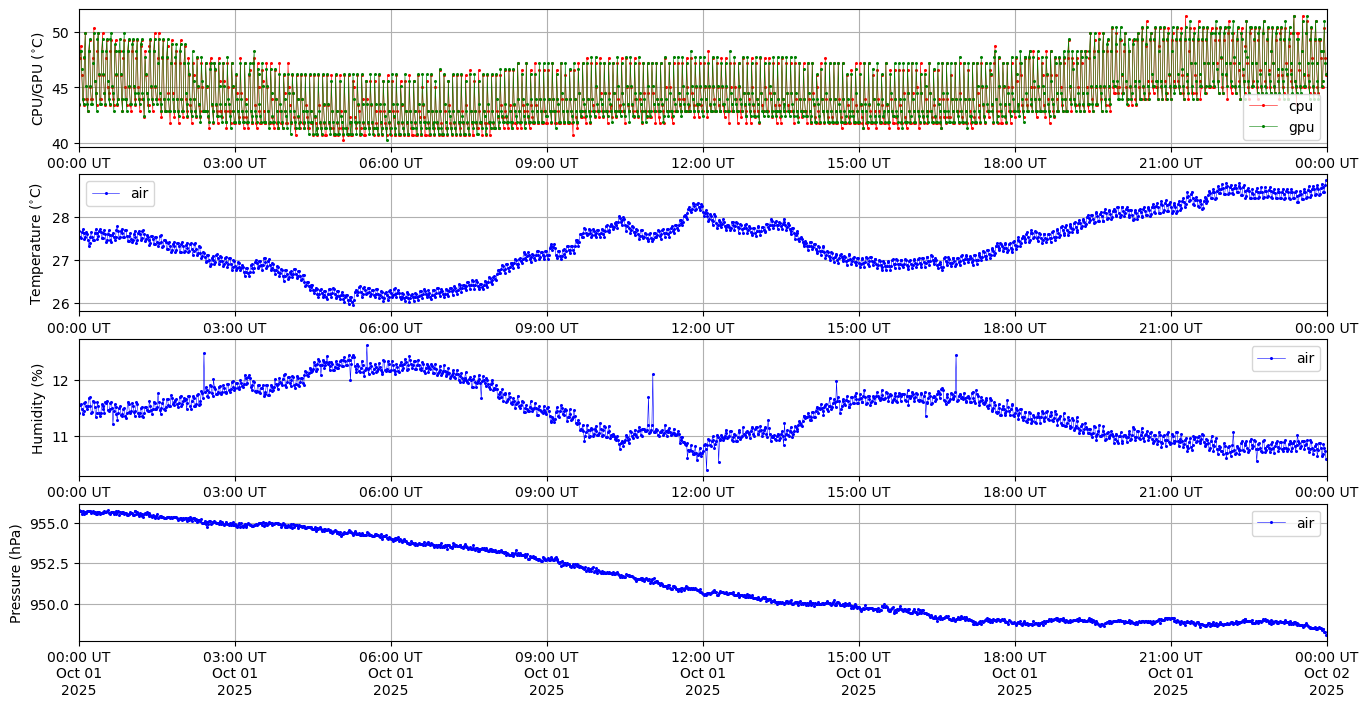Select the Pressure (hPa) y-axis label
This screenshot has height=707, width=1368.
pyautogui.click(x=16, y=573)
